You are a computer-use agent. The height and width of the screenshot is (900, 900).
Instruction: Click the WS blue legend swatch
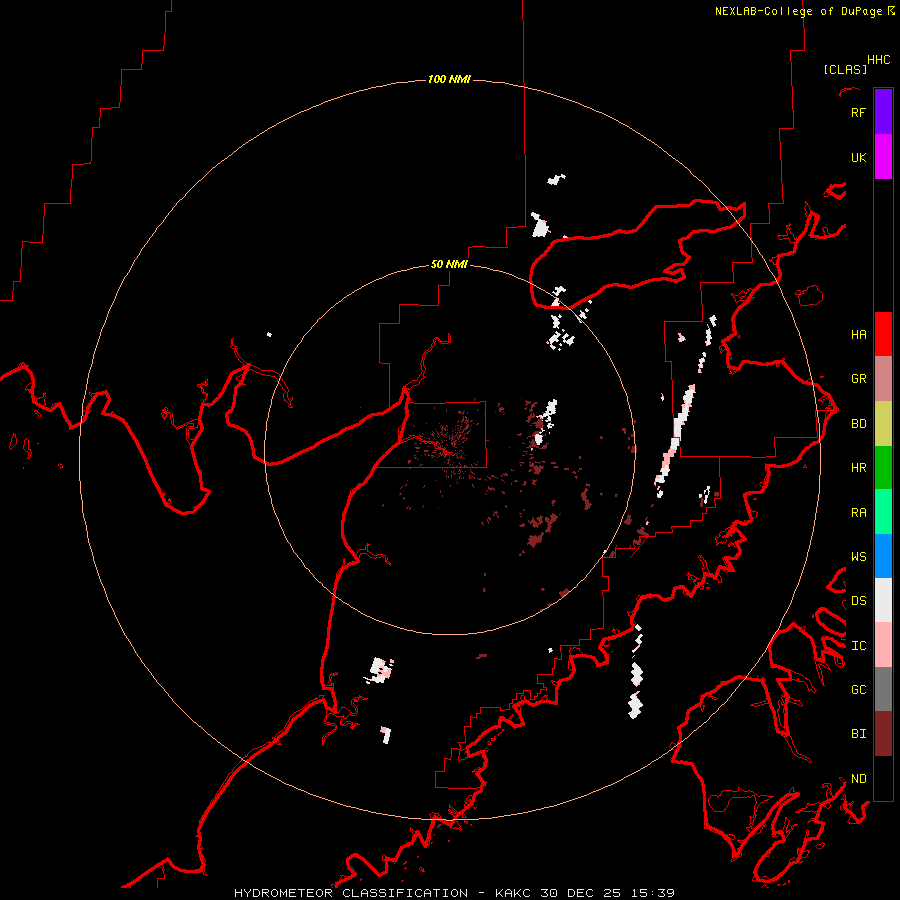pyautogui.click(x=883, y=556)
